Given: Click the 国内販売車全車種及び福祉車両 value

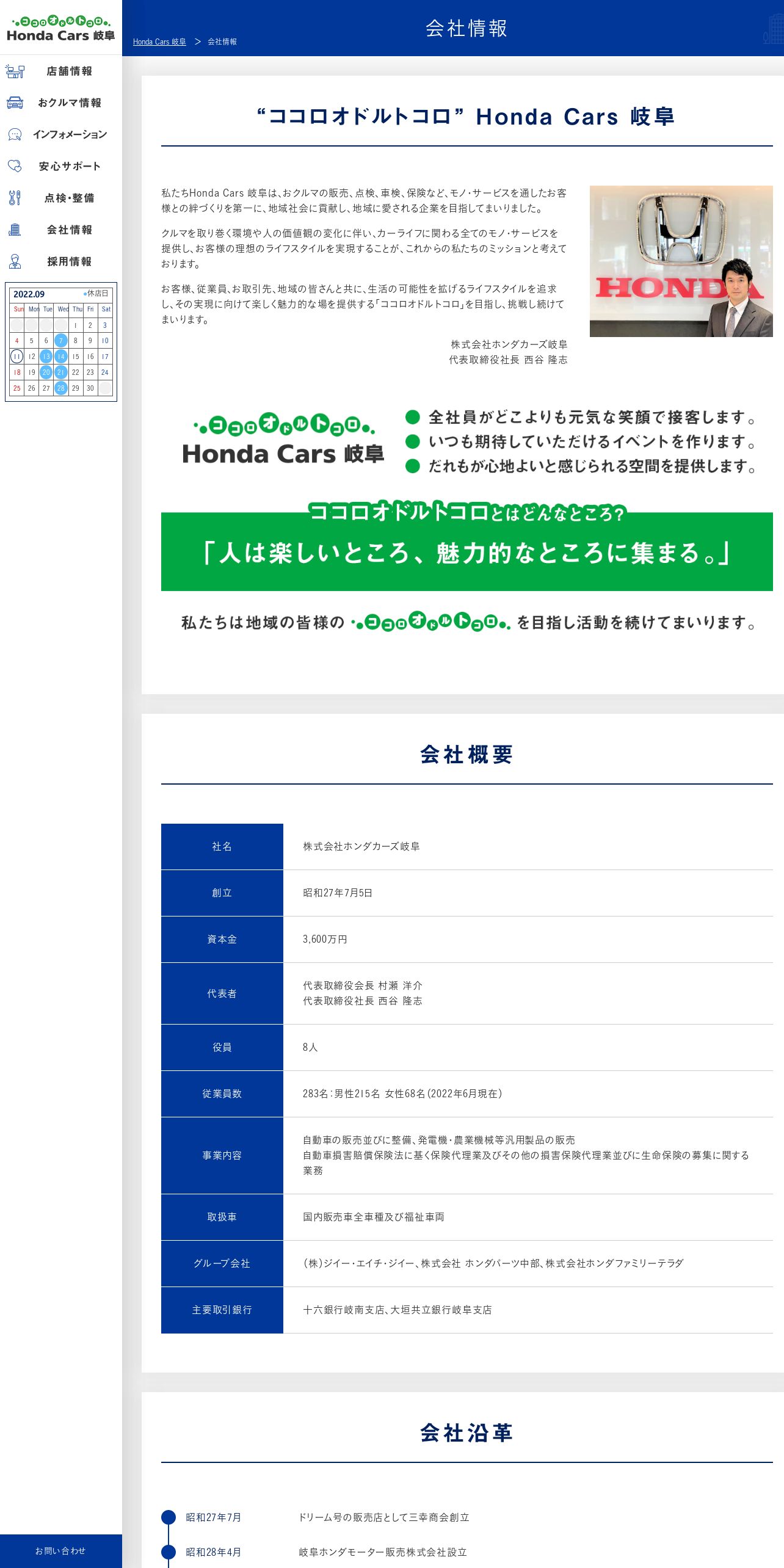Looking at the screenshot, I should (x=374, y=1217).
